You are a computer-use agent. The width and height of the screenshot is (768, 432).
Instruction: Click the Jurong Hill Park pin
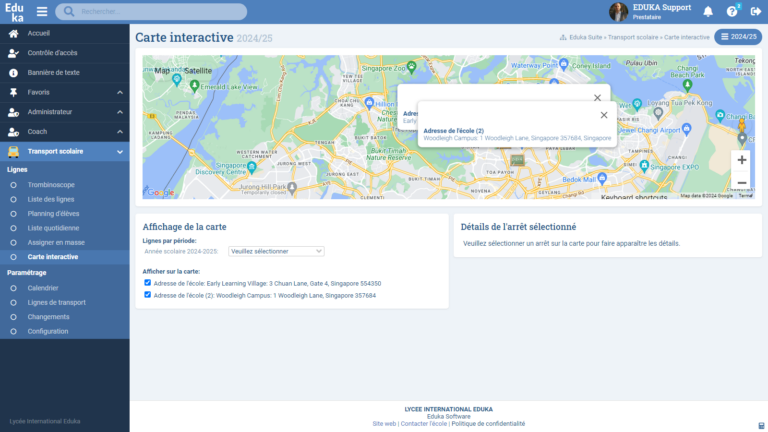(x=292, y=187)
